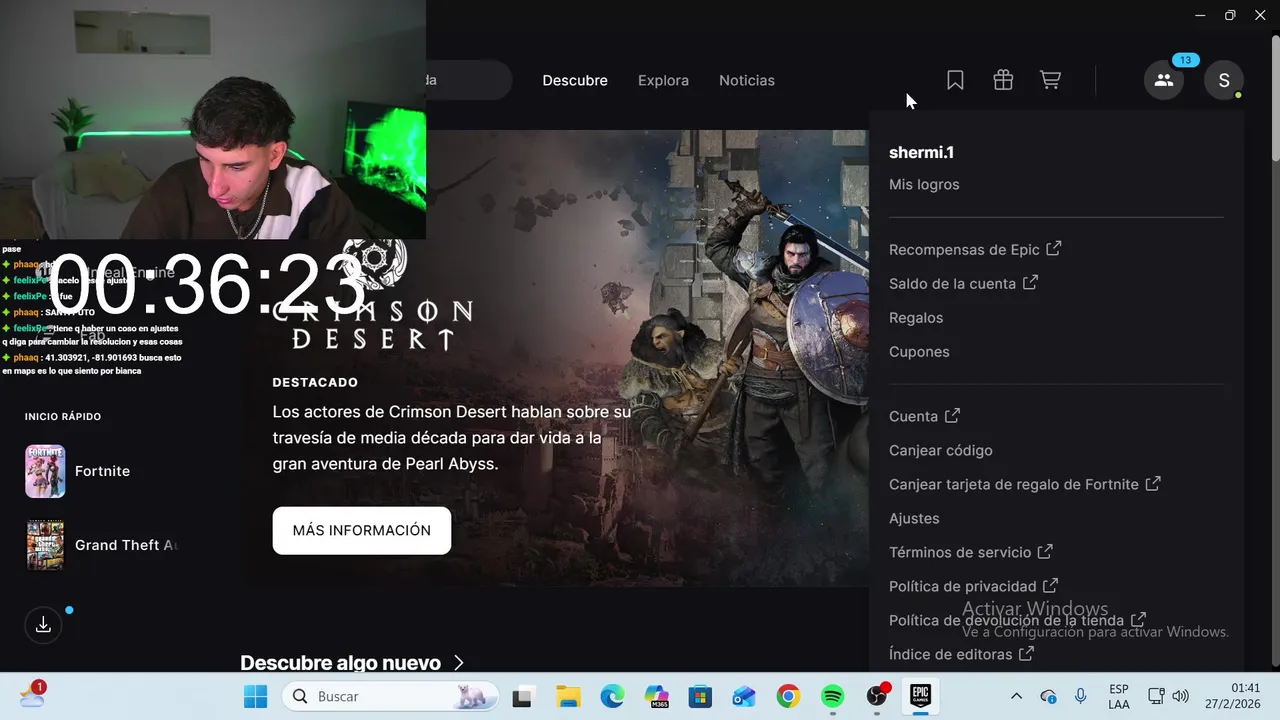
Task: Click the ESP LAA language indicator
Action: coord(1119,696)
